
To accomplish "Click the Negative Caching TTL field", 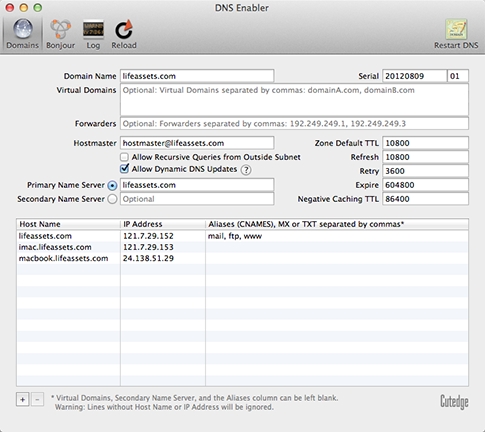I will coord(425,199).
